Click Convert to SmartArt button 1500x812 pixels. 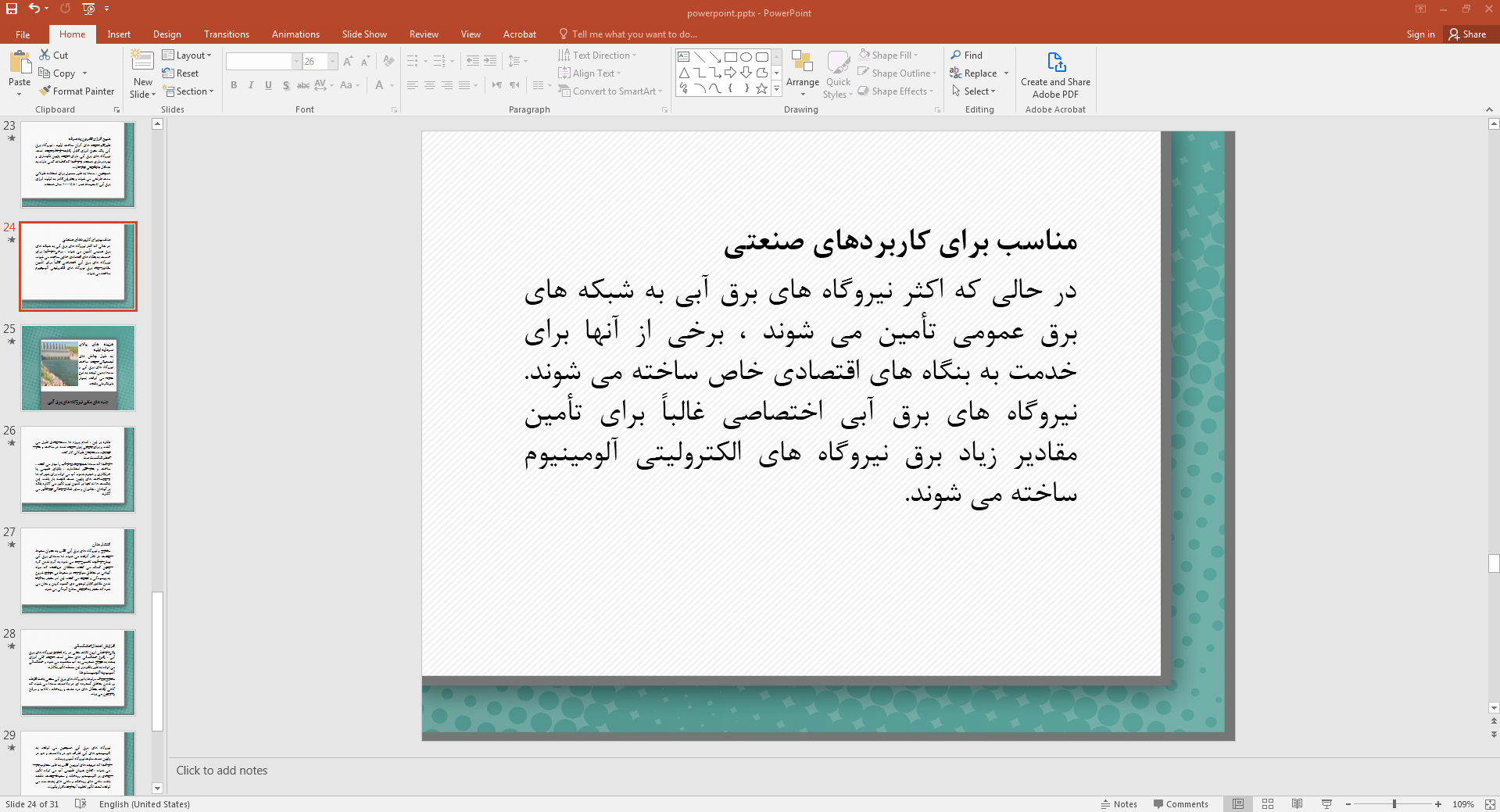coord(610,91)
